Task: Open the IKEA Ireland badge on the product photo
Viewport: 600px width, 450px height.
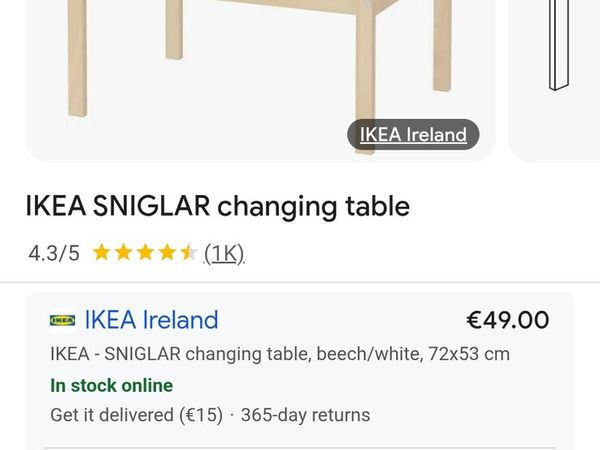Action: click(x=413, y=135)
